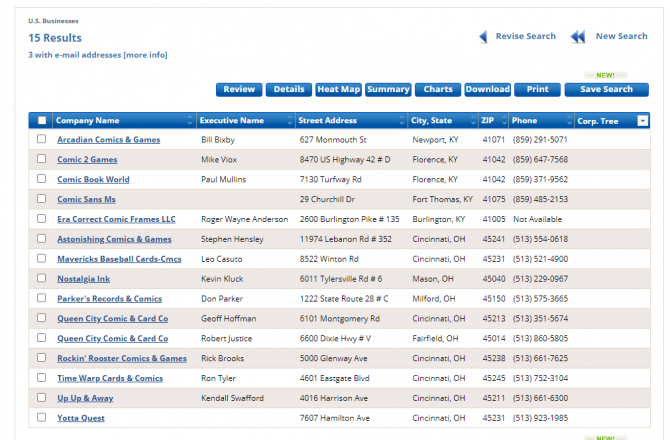Sort by Company Name column arrows

(x=190, y=121)
